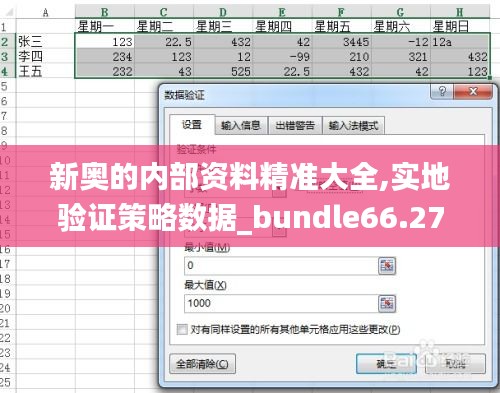500x393 pixels.
Task: Click cell containing 星期二
Action: [163, 26]
